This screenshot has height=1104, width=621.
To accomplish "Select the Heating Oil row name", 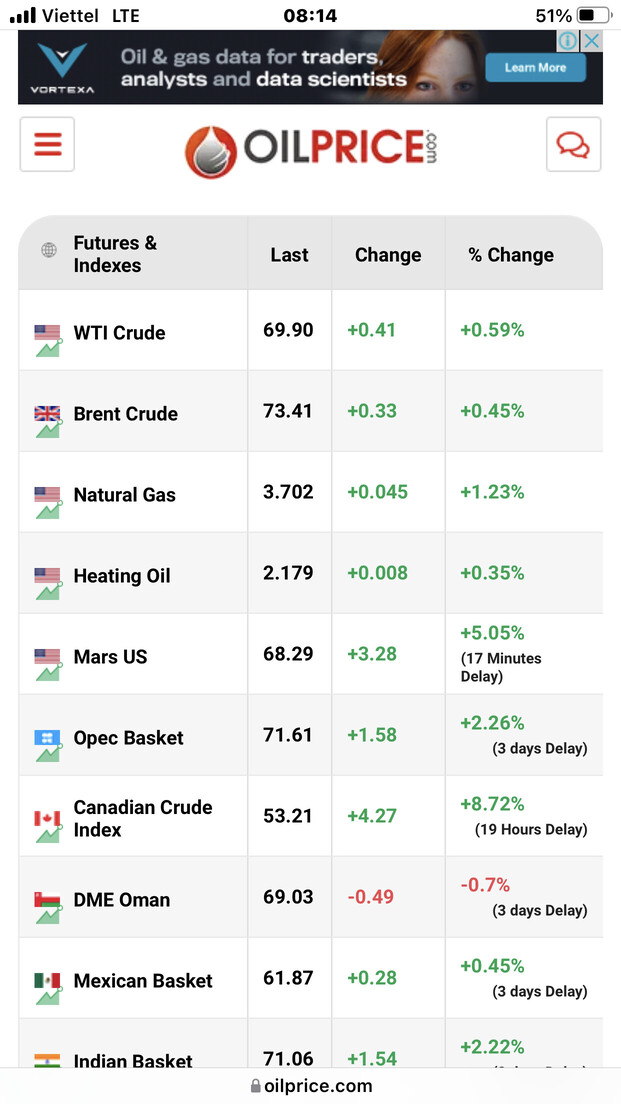I will tap(122, 576).
